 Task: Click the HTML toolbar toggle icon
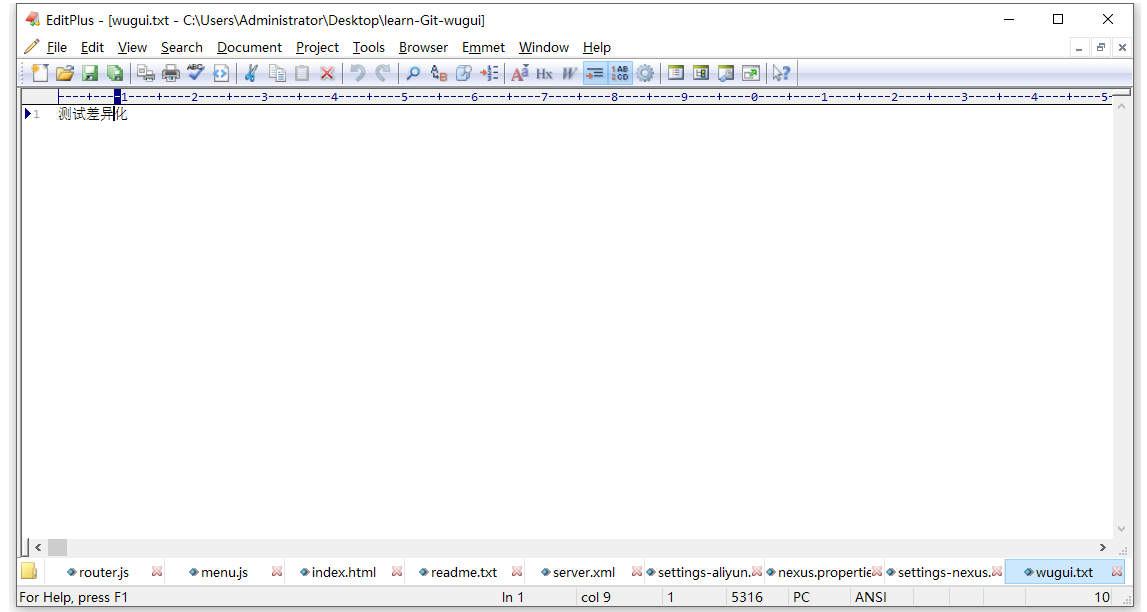click(x=221, y=73)
